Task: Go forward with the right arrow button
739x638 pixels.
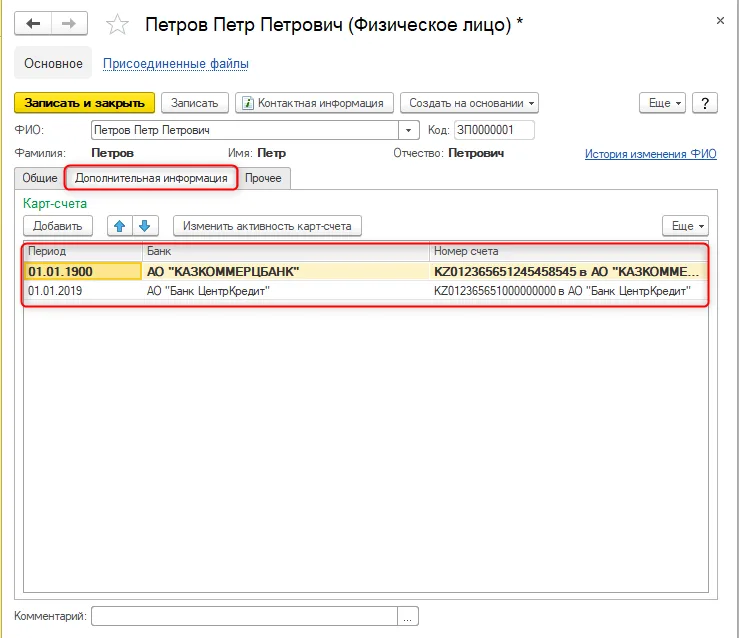Action: click(x=69, y=24)
